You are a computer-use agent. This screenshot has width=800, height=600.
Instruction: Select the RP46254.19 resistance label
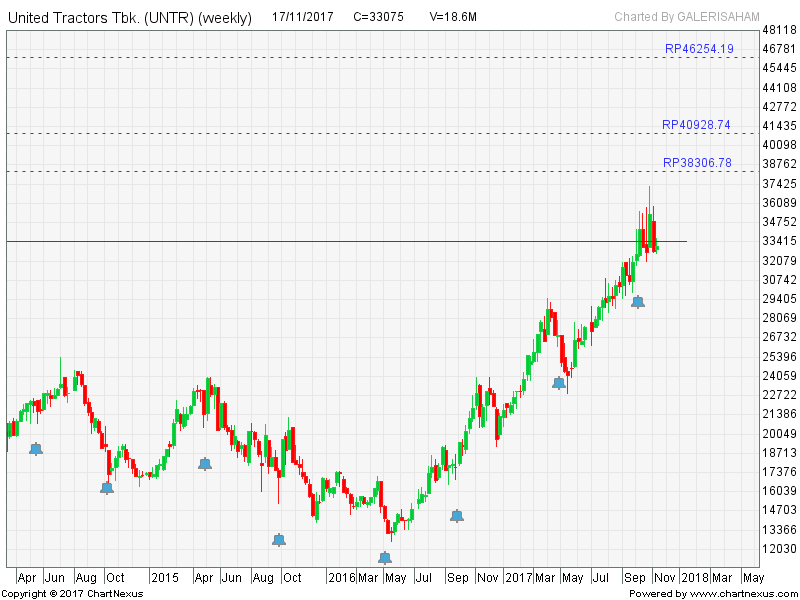[x=699, y=49]
